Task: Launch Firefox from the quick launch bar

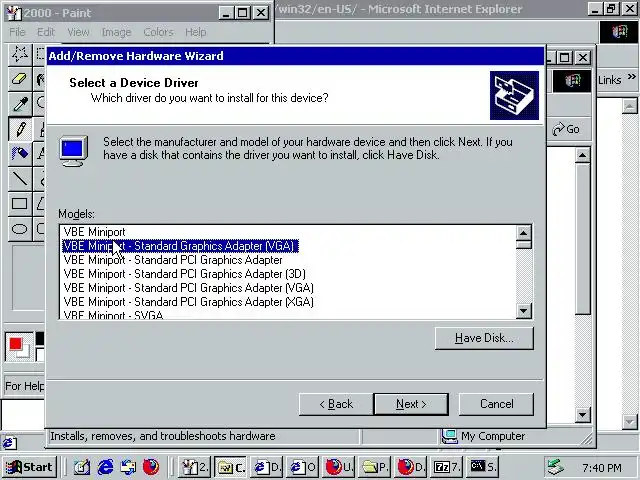Action: (151, 467)
